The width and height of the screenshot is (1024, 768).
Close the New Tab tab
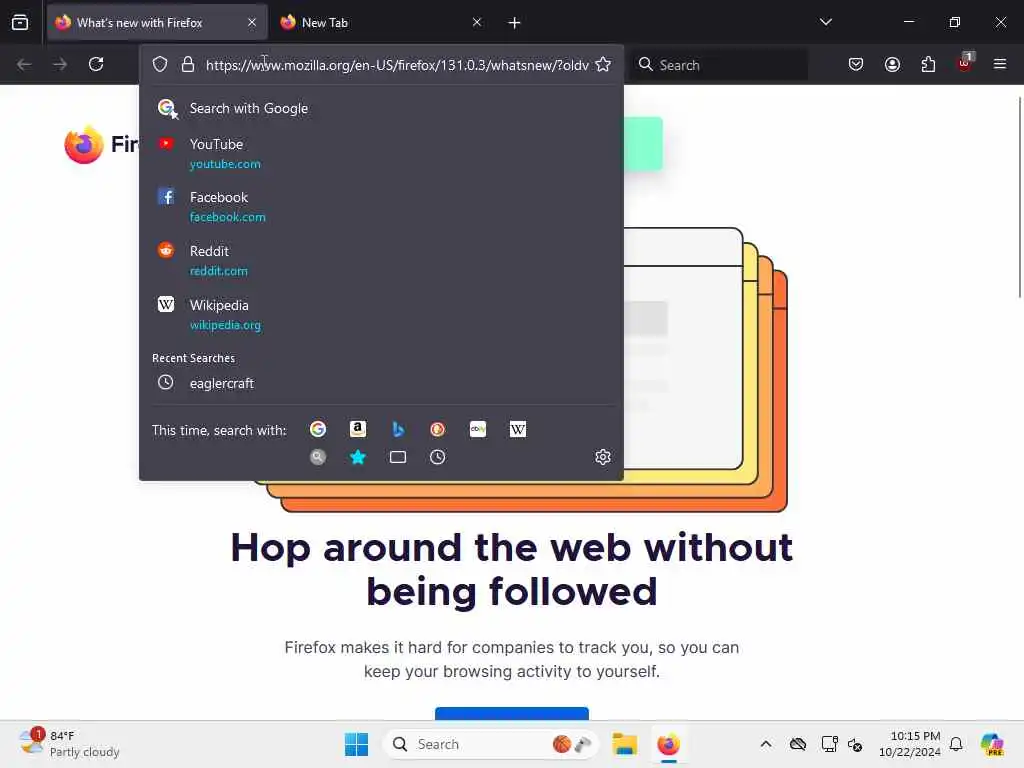tap(477, 23)
